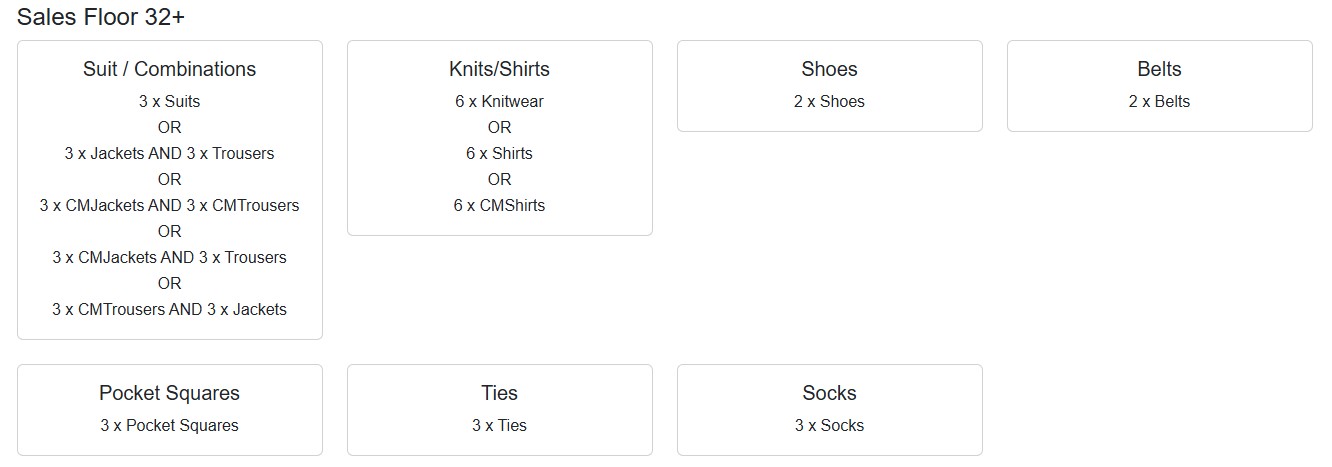Open the Belts card title

click(x=1159, y=69)
